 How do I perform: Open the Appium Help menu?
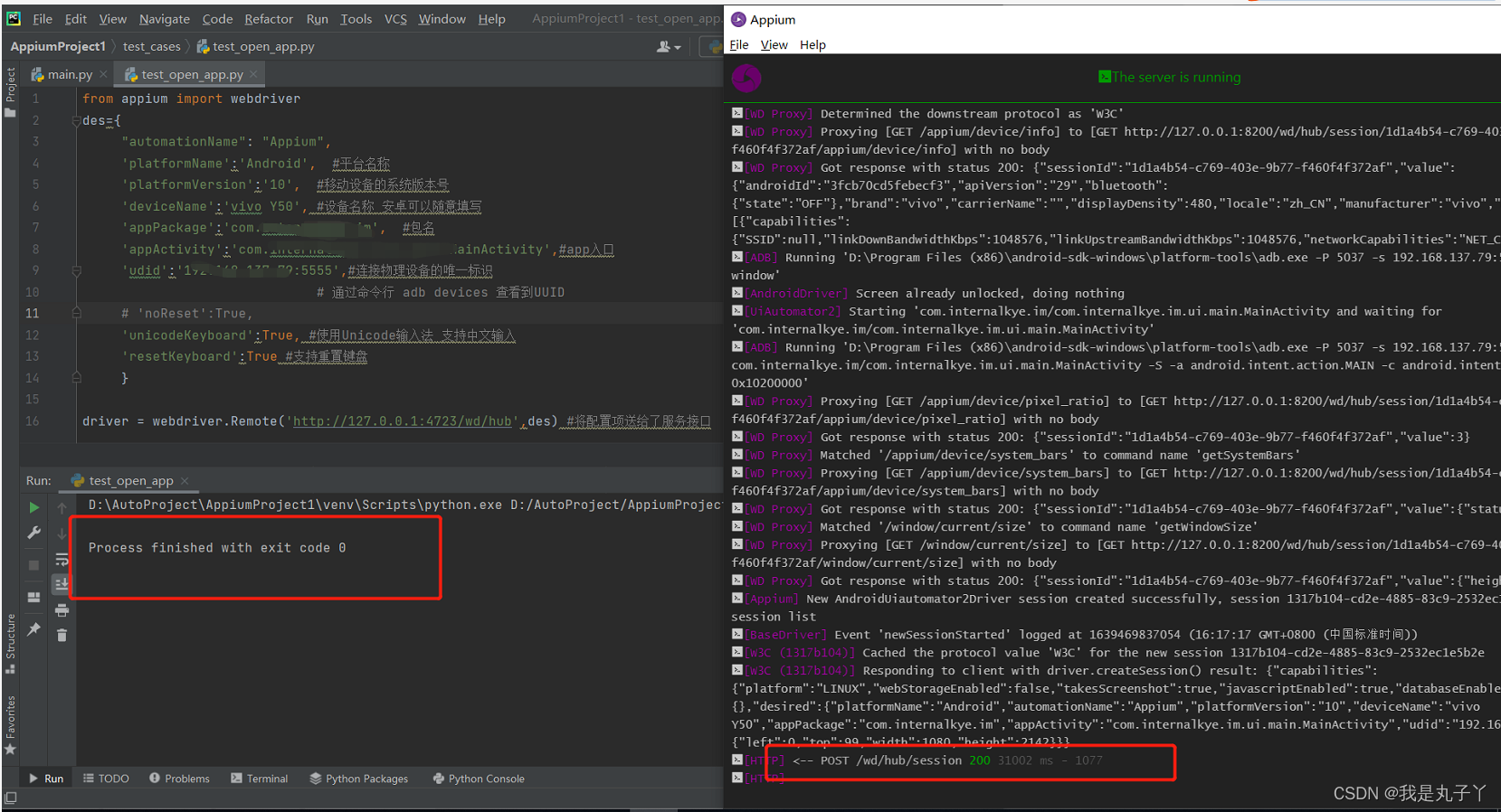pos(812,45)
